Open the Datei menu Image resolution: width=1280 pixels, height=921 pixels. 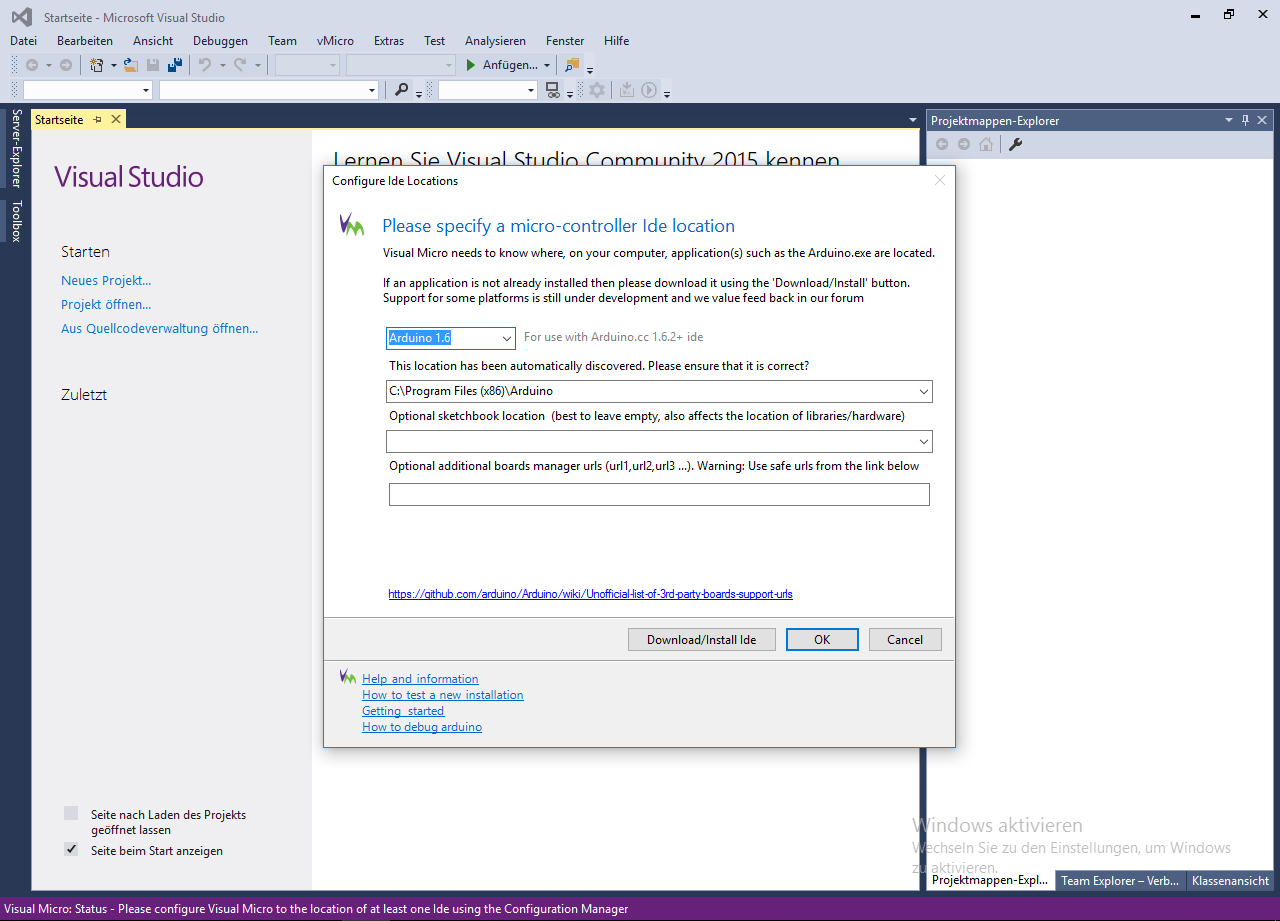23,41
